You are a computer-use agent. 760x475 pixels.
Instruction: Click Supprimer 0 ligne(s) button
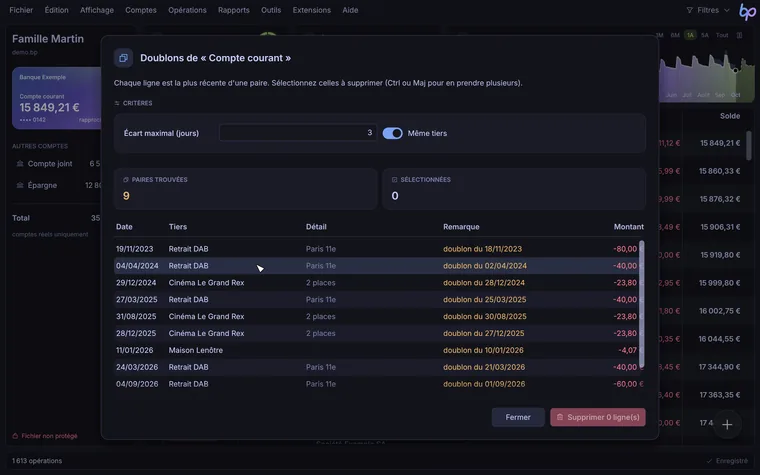(598, 417)
